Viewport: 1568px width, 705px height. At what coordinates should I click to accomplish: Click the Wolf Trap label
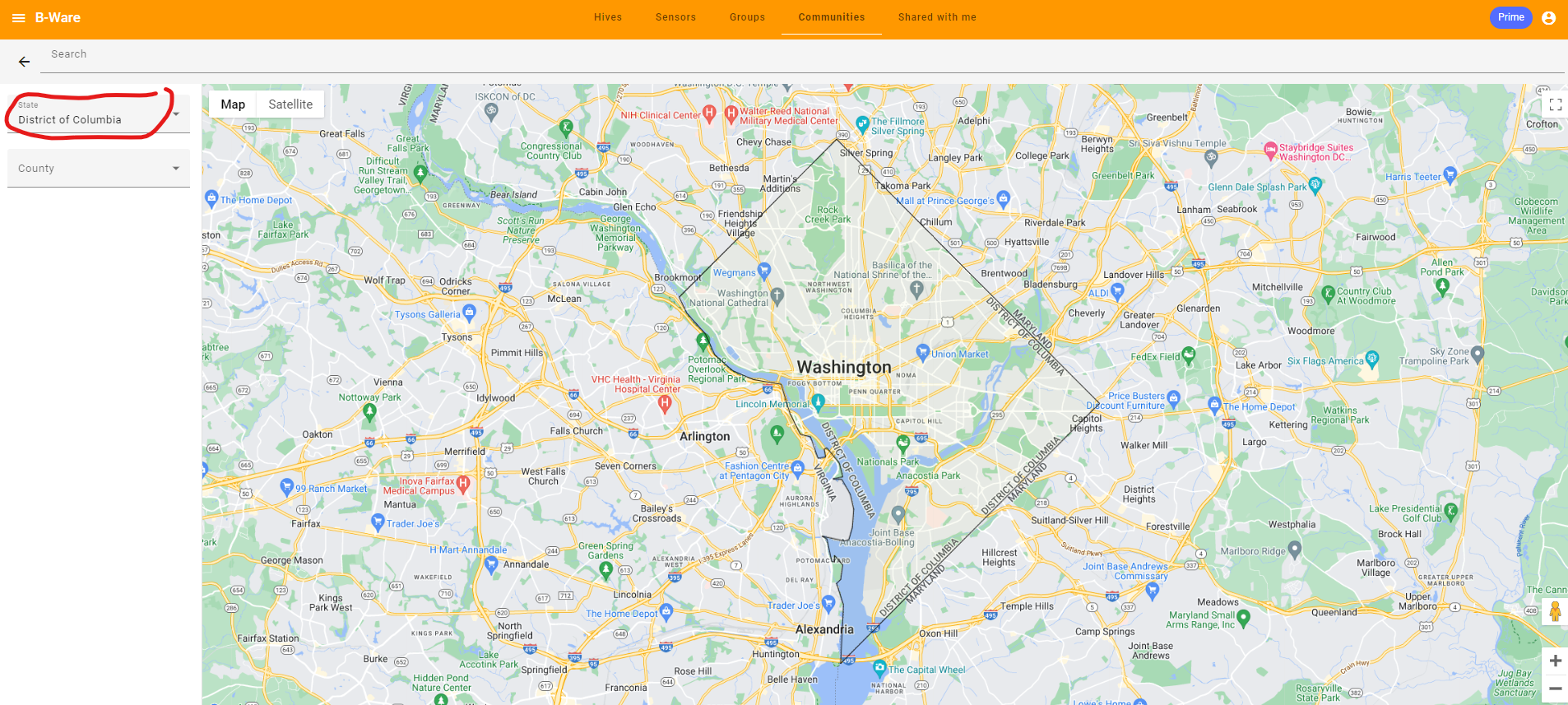pos(384,281)
